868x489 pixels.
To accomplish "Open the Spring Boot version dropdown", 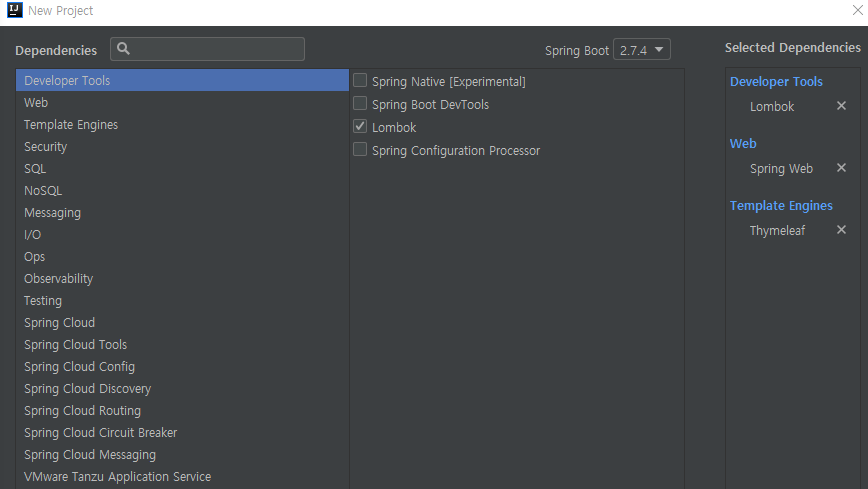I will click(642, 50).
